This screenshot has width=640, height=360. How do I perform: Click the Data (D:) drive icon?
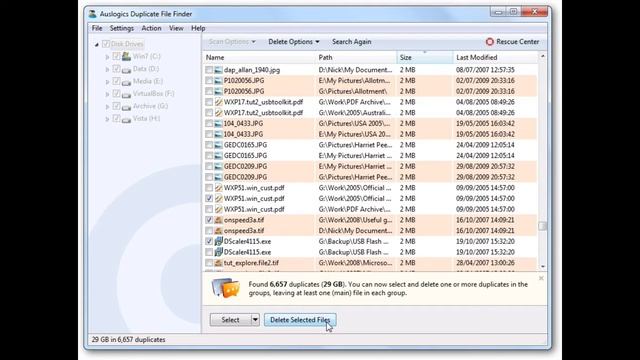[x=127, y=69]
